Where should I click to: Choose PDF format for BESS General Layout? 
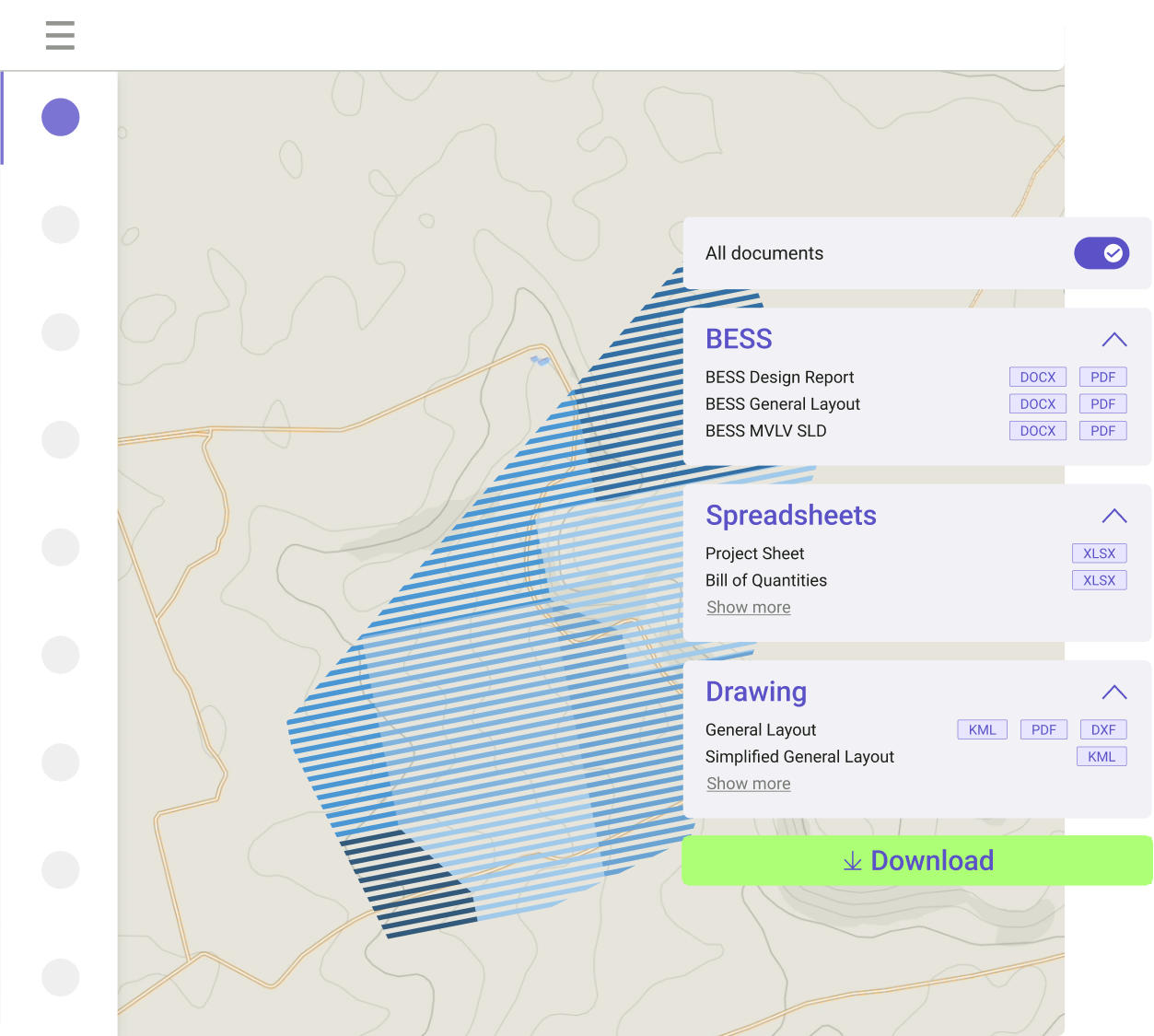pyautogui.click(x=1102, y=404)
